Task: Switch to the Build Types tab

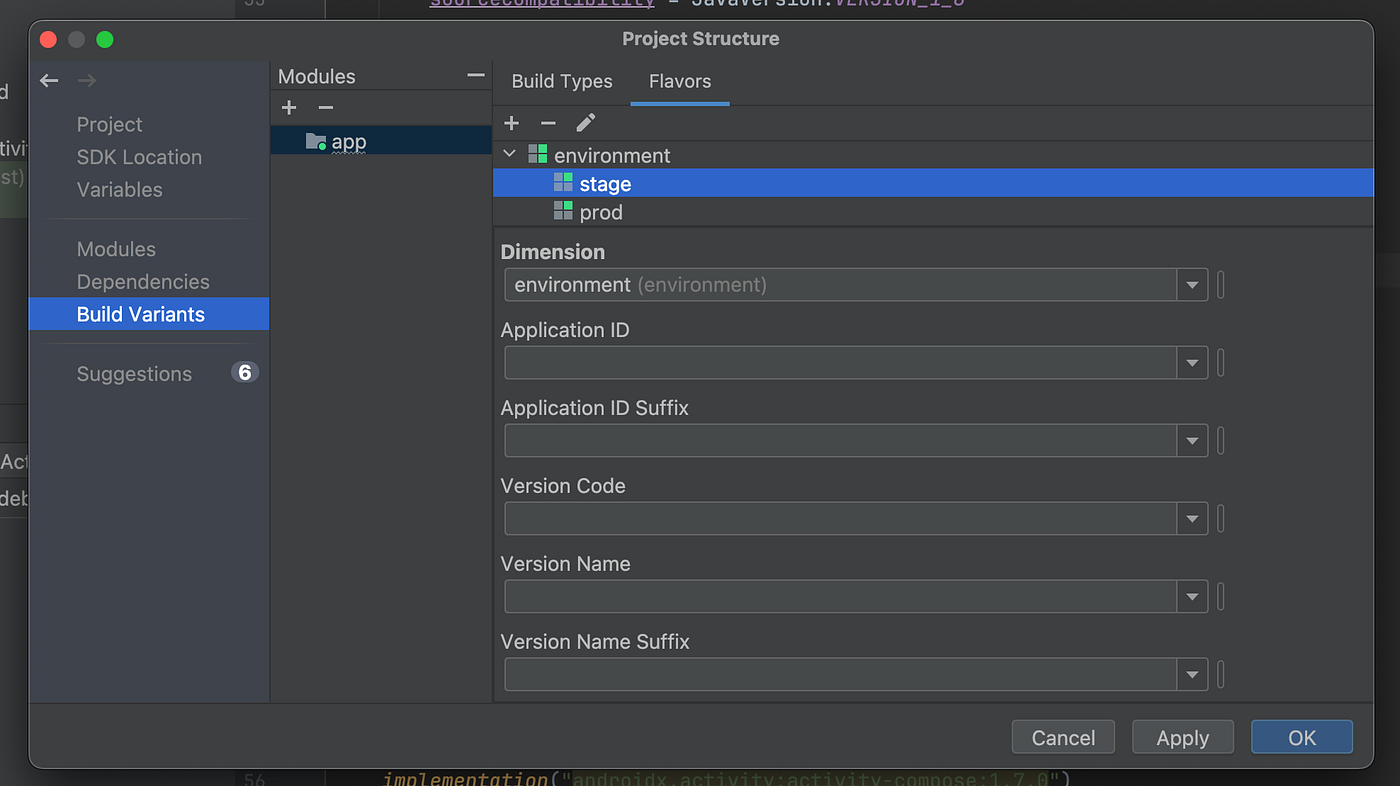Action: coord(562,82)
